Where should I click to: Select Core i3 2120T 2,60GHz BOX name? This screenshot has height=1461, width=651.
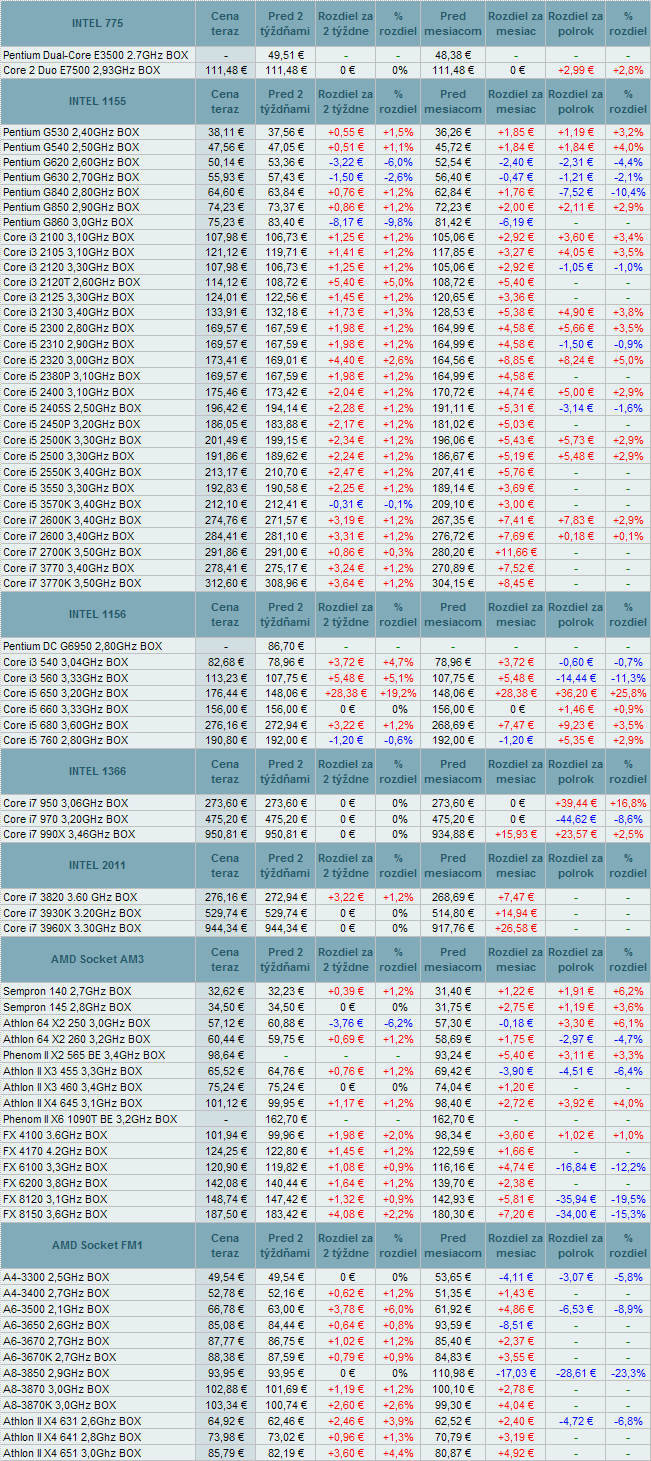(71, 282)
